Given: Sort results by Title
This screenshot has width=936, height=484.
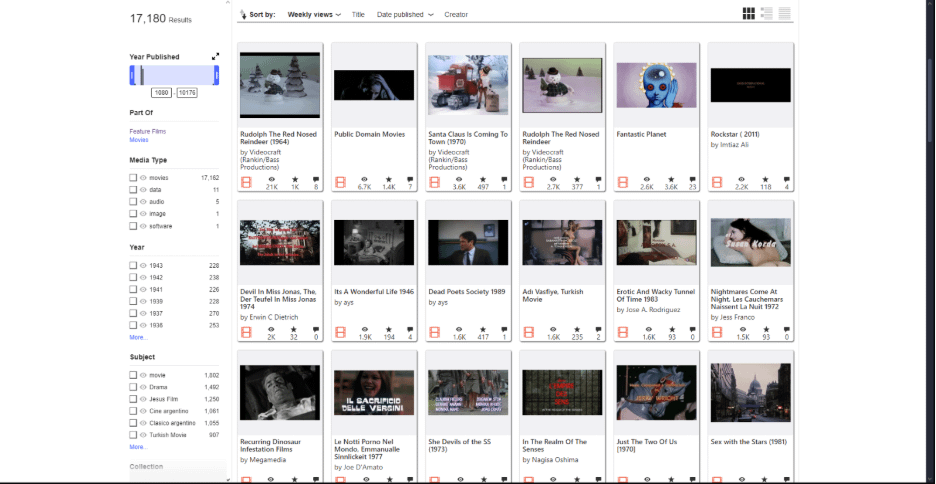Looking at the screenshot, I should click(358, 14).
